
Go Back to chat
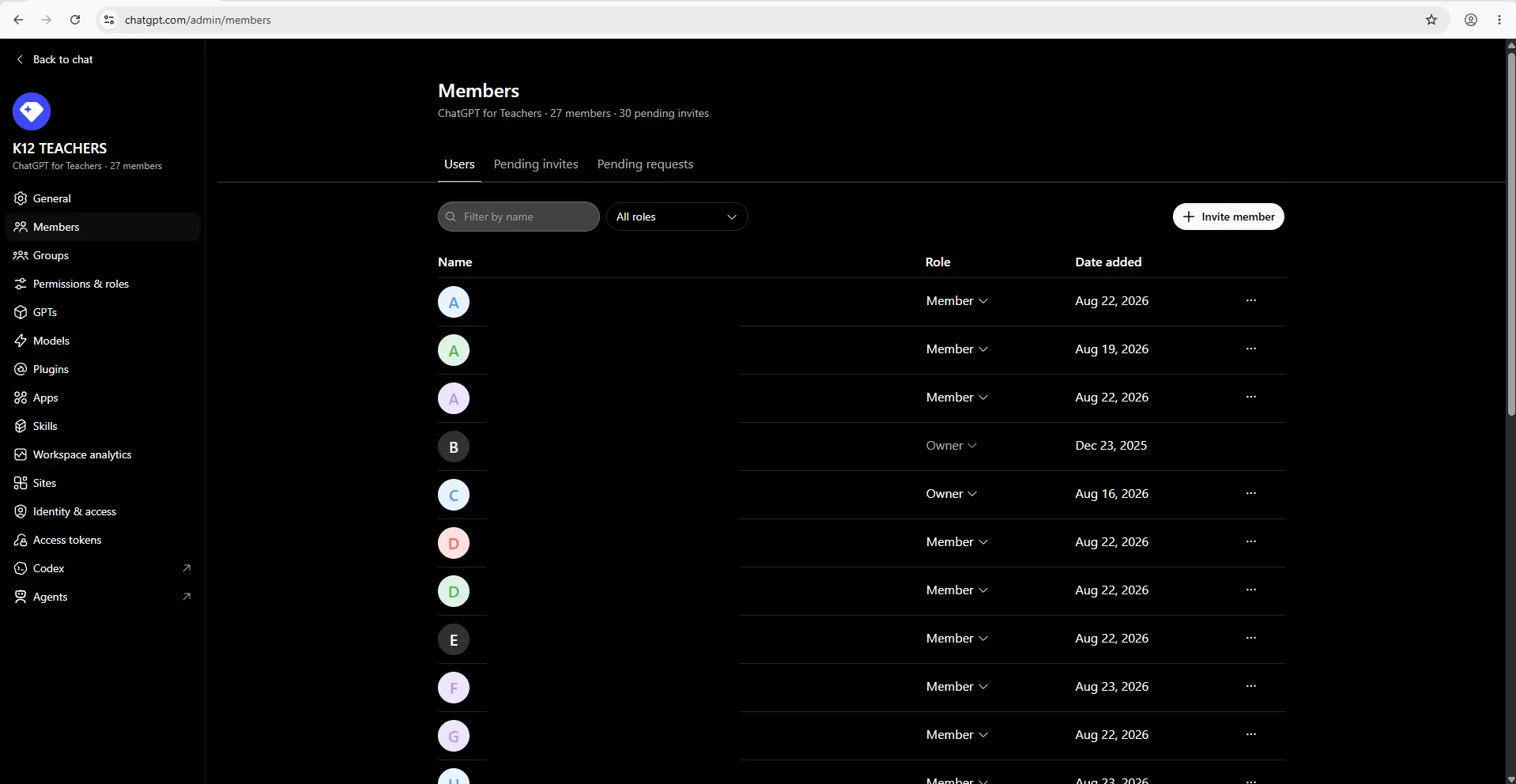coord(55,59)
